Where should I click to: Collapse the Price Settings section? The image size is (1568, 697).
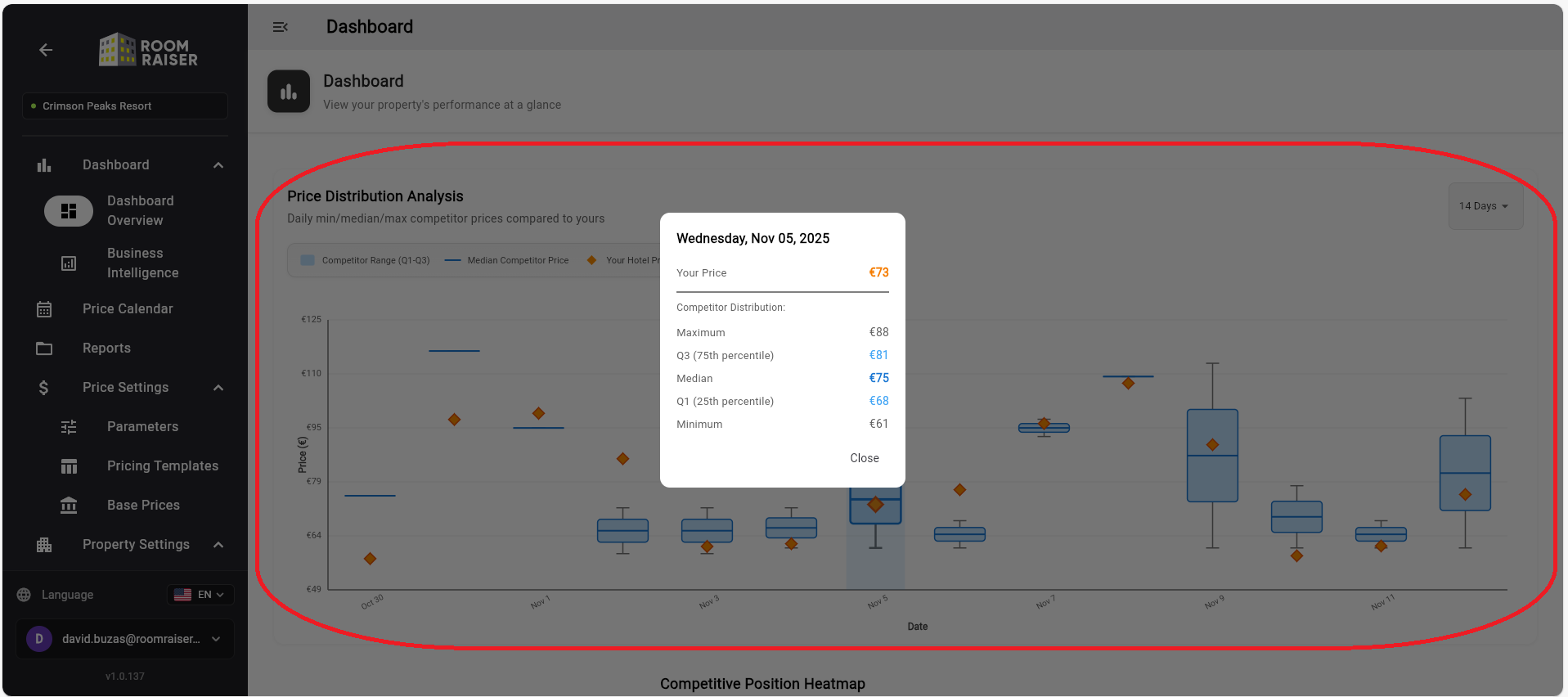point(218,388)
